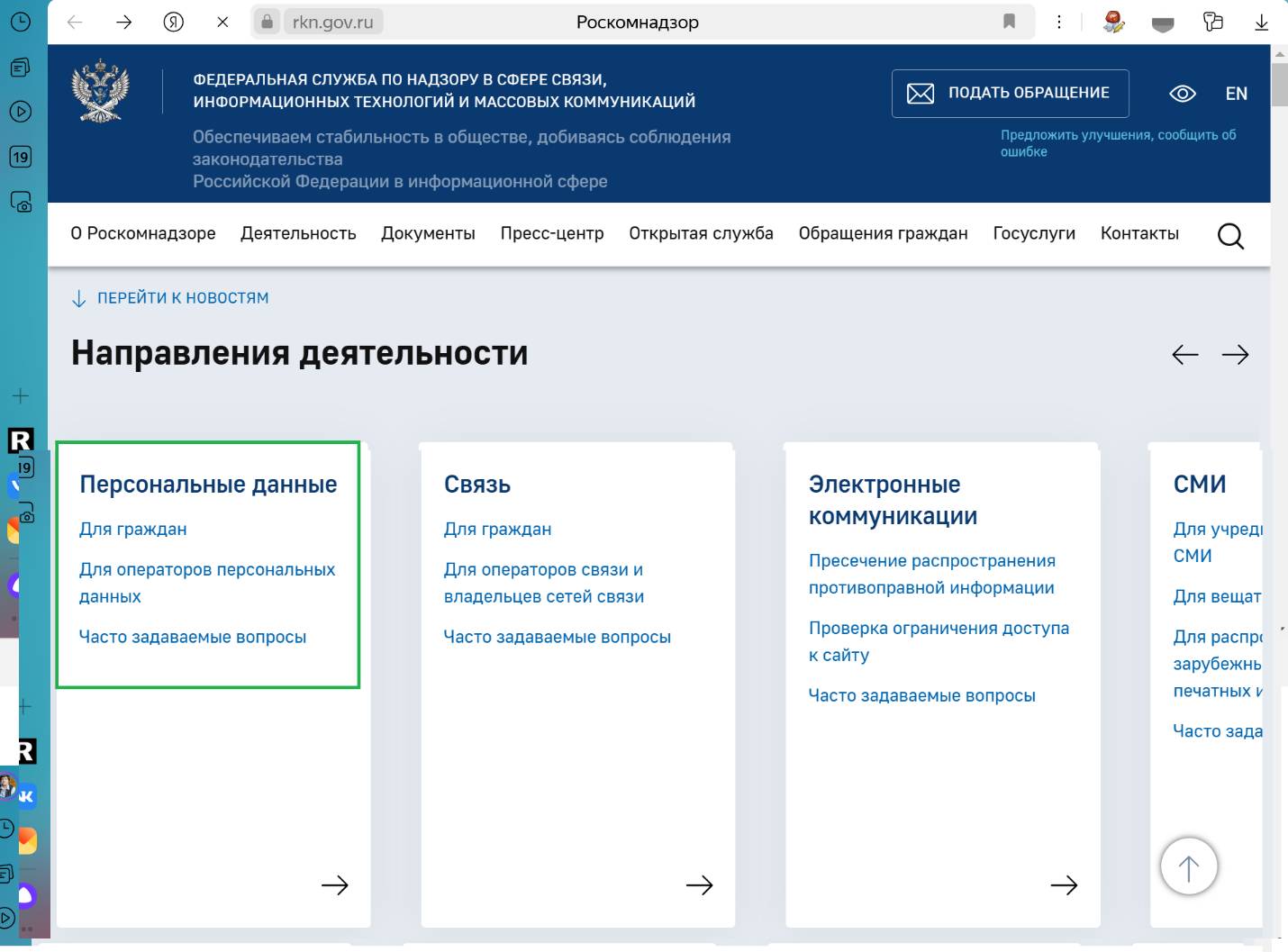Stop page loading with the X button
The width and height of the screenshot is (1288, 952).
coord(222,23)
